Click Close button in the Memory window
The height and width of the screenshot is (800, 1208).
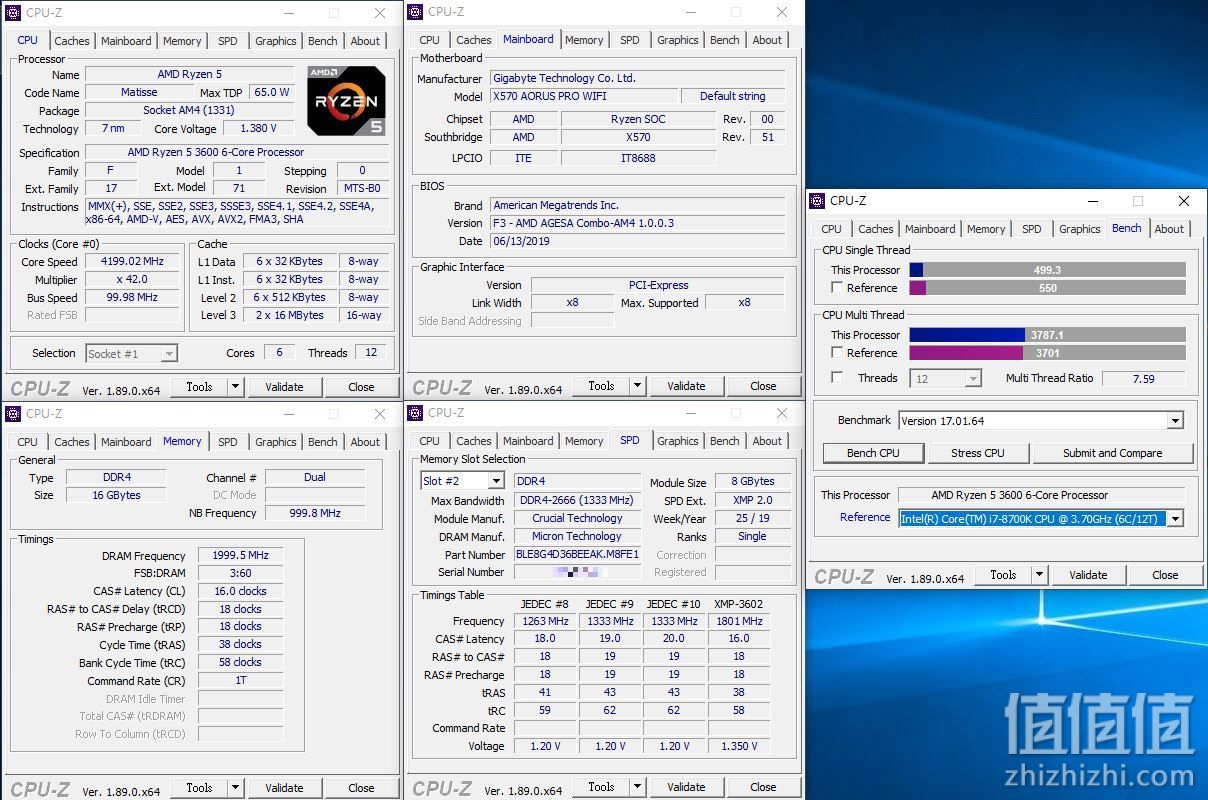[x=361, y=788]
